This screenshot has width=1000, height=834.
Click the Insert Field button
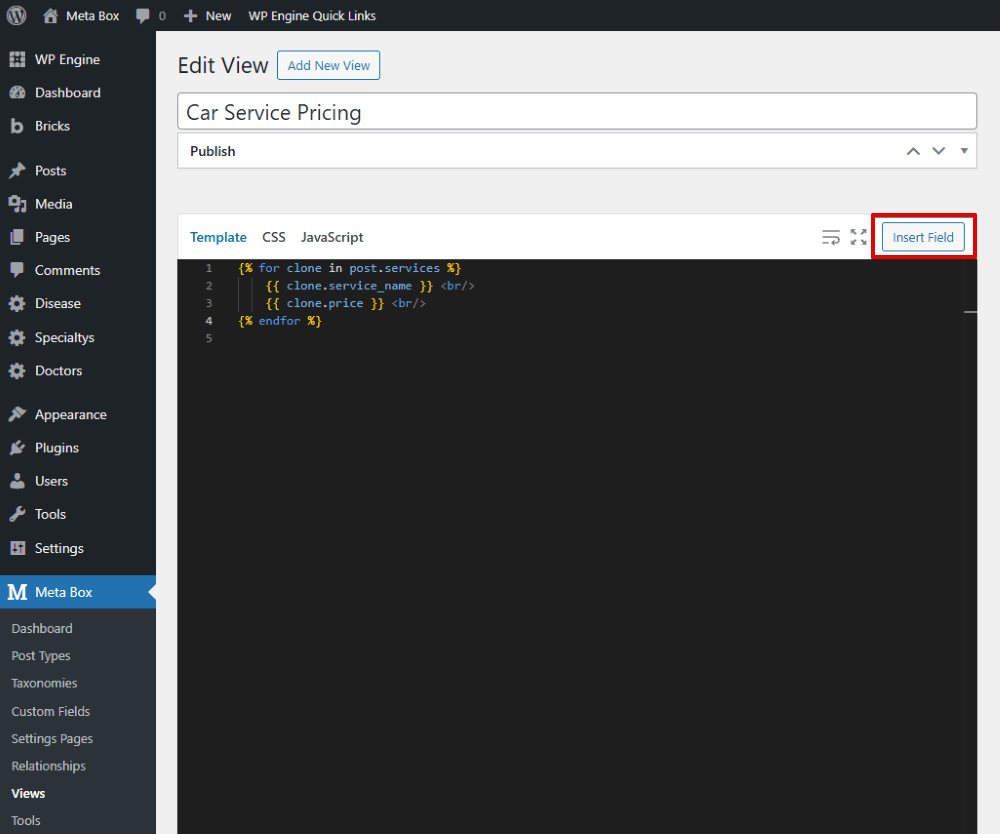923,237
